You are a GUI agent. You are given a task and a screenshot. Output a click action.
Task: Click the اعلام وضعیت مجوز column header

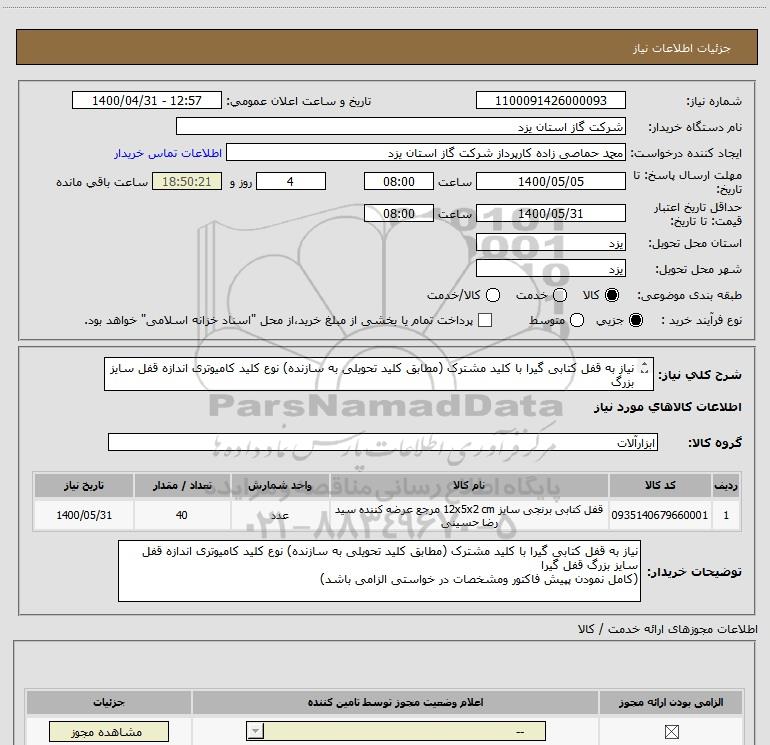coord(395,702)
